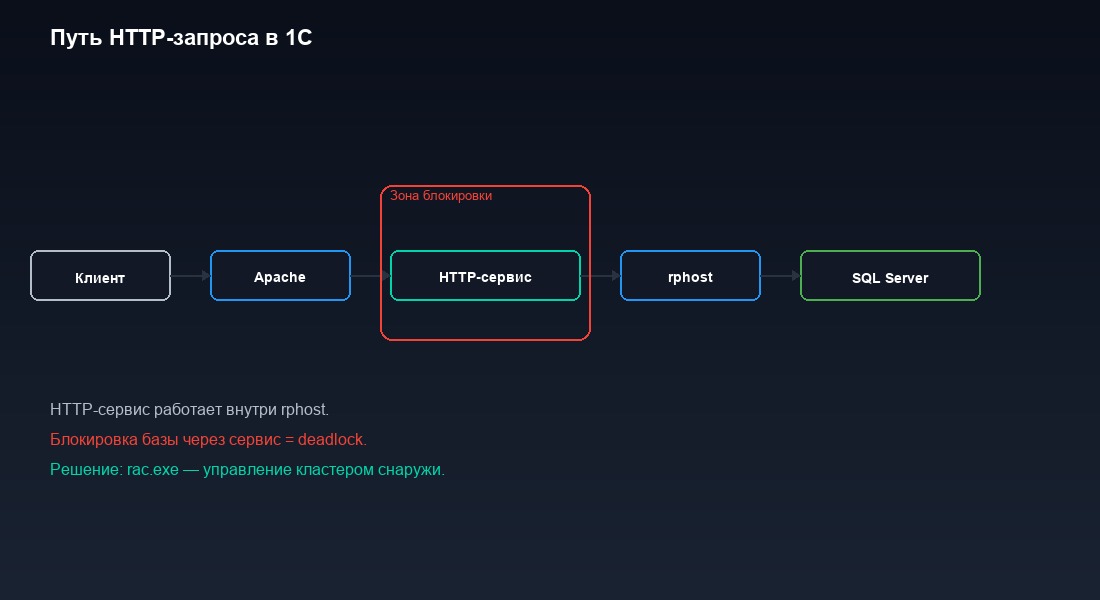This screenshot has width=1100, height=600.
Task: Click the arrow between Клиент and Apache
Action: (x=190, y=276)
